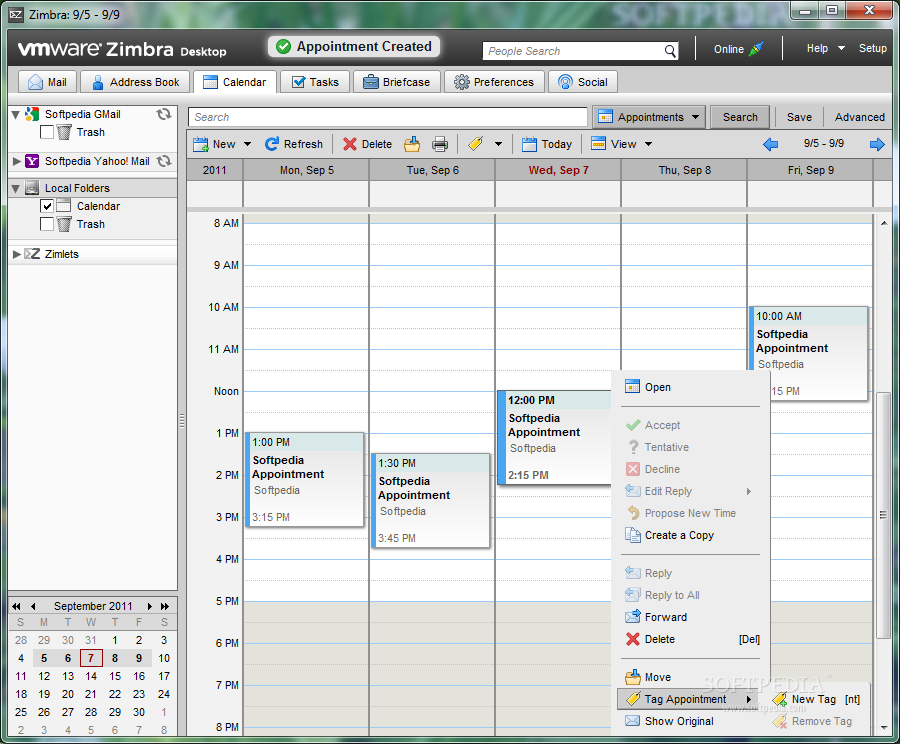The image size is (900, 744).
Task: Open the Preferences tab
Action: 494,82
